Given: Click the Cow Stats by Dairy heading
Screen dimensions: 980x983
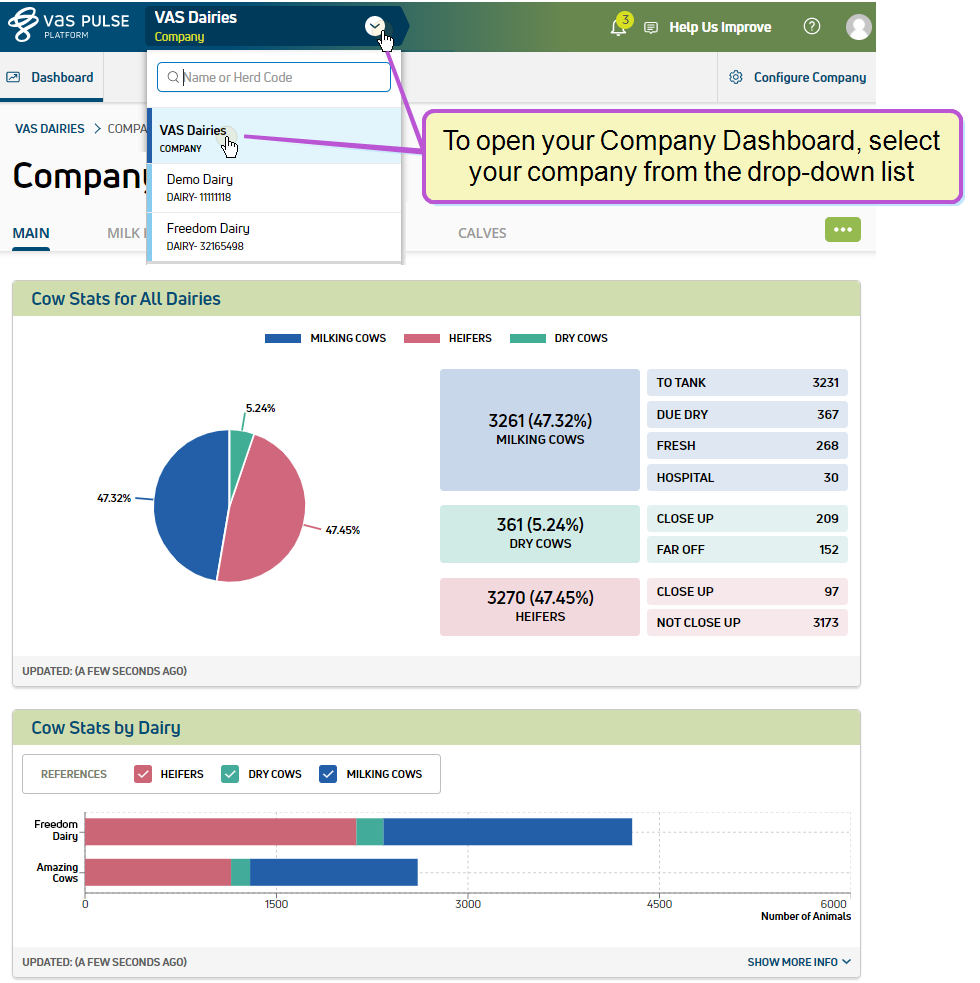Looking at the screenshot, I should point(106,728).
